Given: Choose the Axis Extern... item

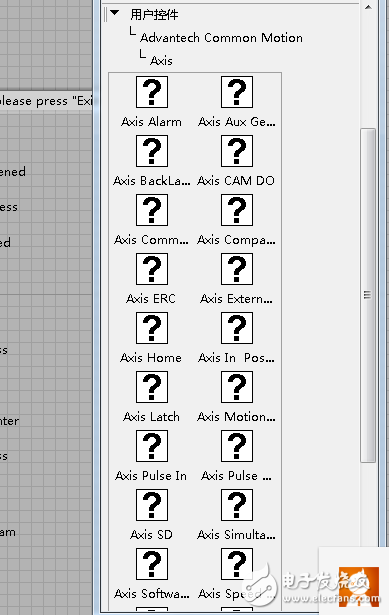Looking at the screenshot, I should [x=237, y=269].
